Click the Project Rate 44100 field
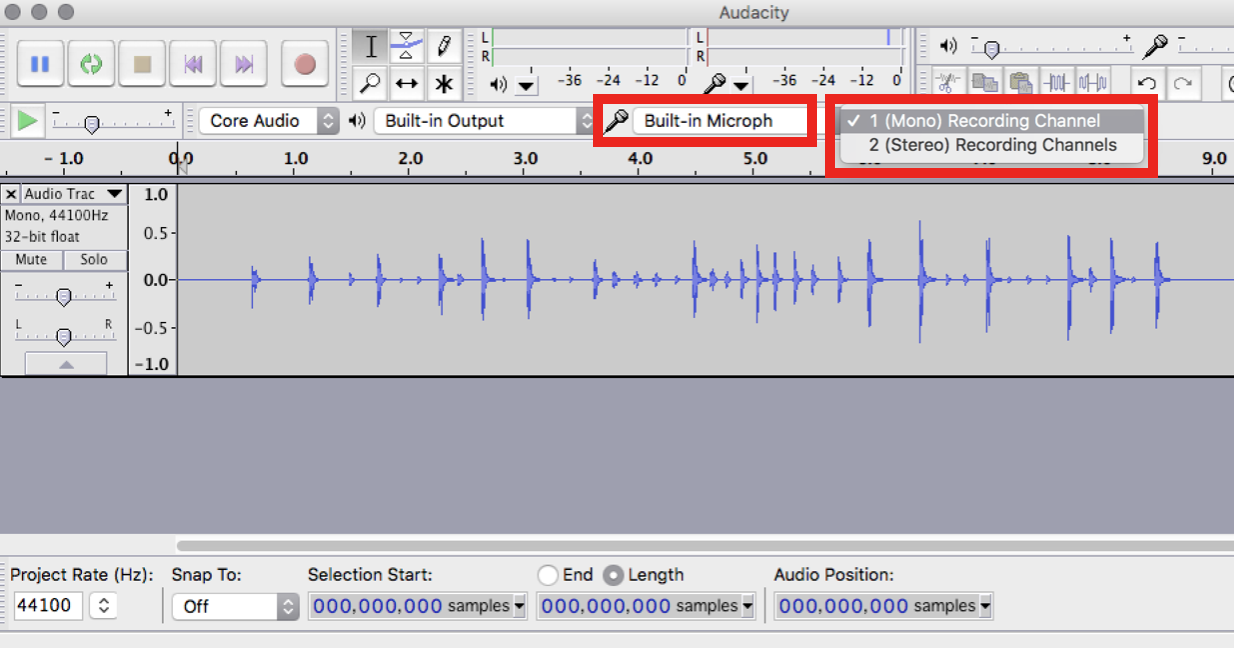1234x648 pixels. pyautogui.click(x=47, y=606)
